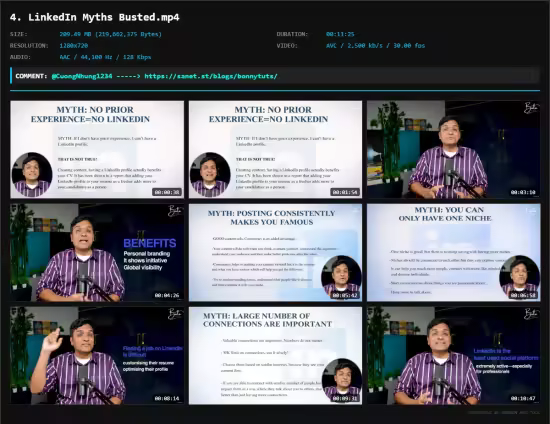Click 'Global visibility' text in BENEFITS frame
The image size is (550, 424).
pyautogui.click(x=143, y=268)
